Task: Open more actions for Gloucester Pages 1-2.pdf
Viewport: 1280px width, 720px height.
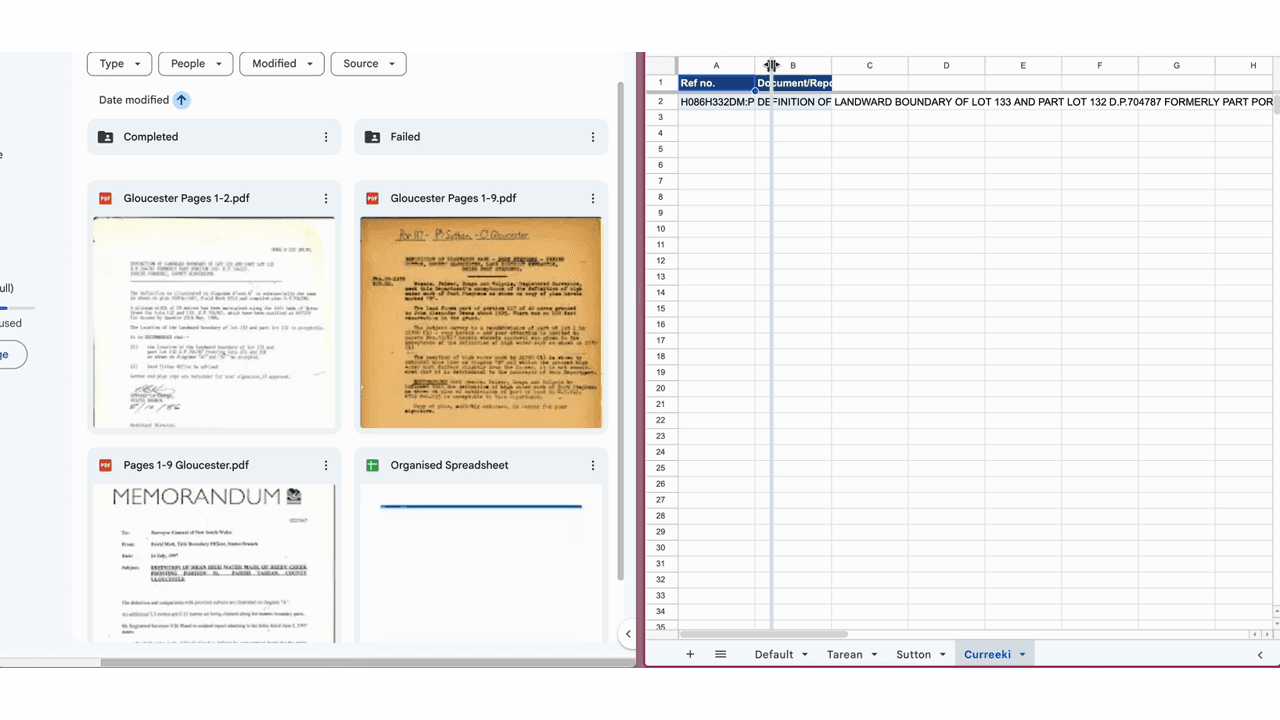Action: pyautogui.click(x=326, y=198)
